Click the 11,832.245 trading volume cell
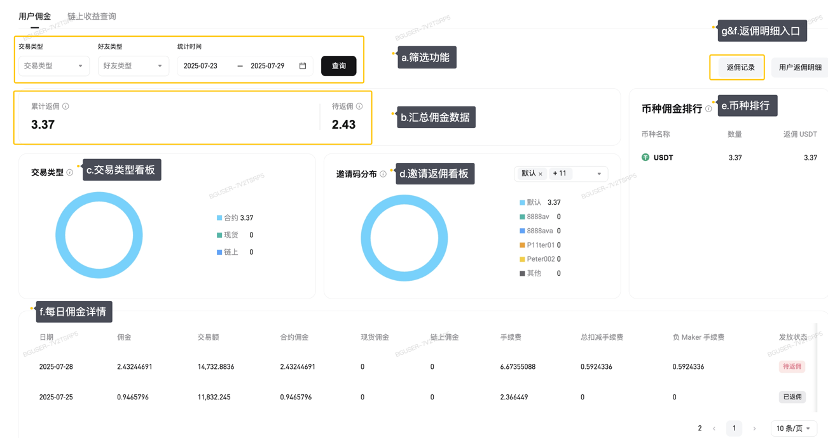This screenshot has width=828, height=438. click(214, 397)
